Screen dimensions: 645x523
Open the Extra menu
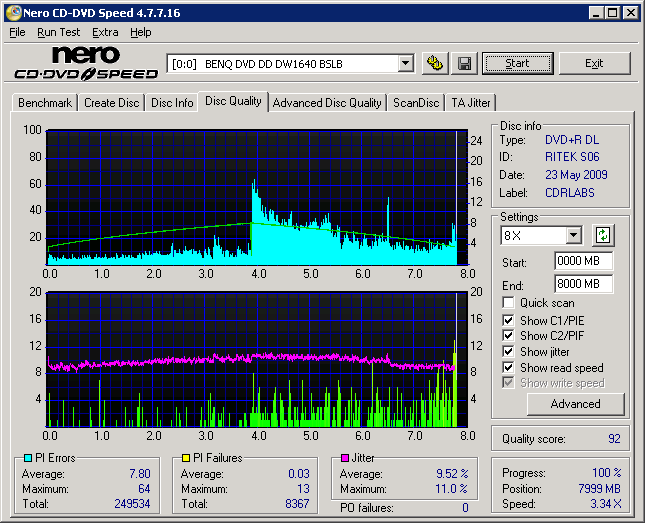coord(105,32)
